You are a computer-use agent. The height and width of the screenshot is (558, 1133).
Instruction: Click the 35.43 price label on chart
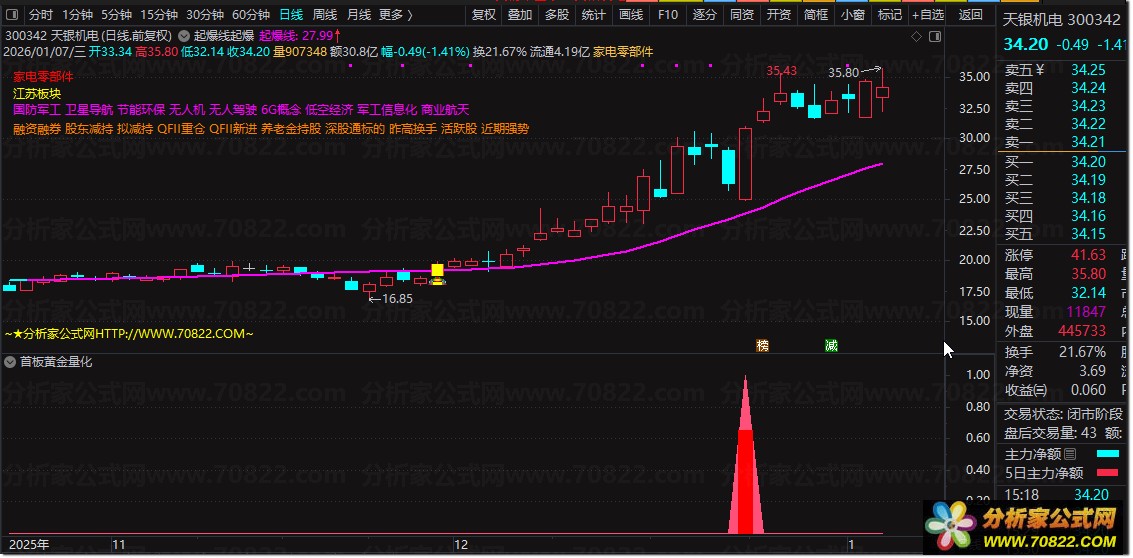(x=782, y=71)
